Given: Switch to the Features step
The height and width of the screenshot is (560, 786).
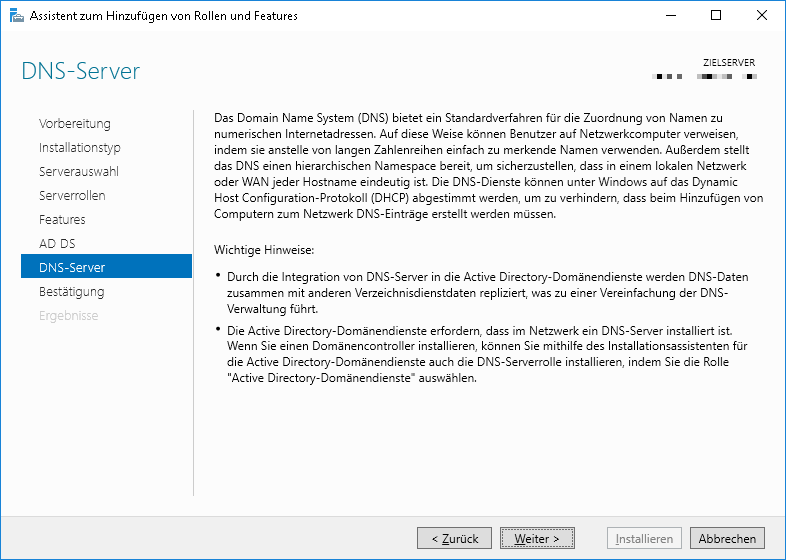Looking at the screenshot, I should [x=62, y=220].
